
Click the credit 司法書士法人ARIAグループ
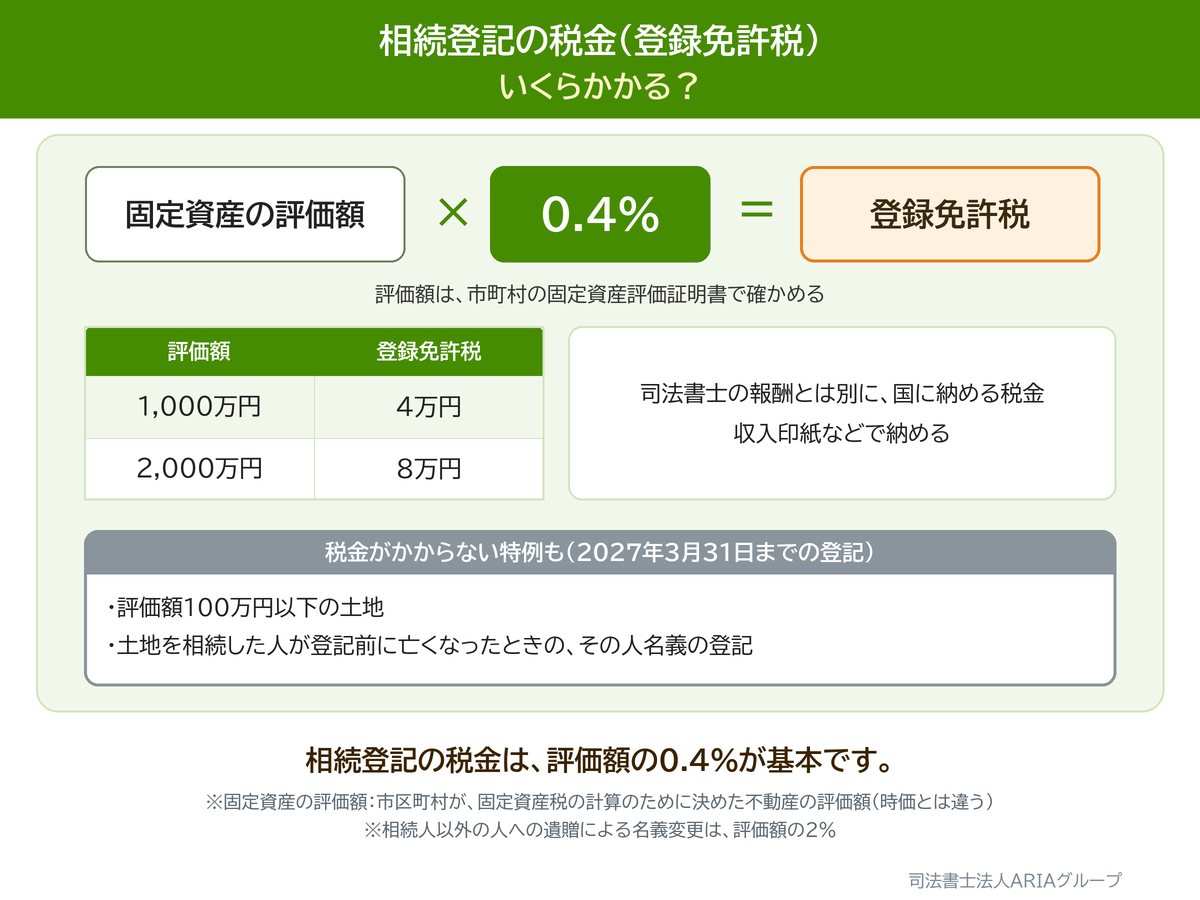point(1015,881)
